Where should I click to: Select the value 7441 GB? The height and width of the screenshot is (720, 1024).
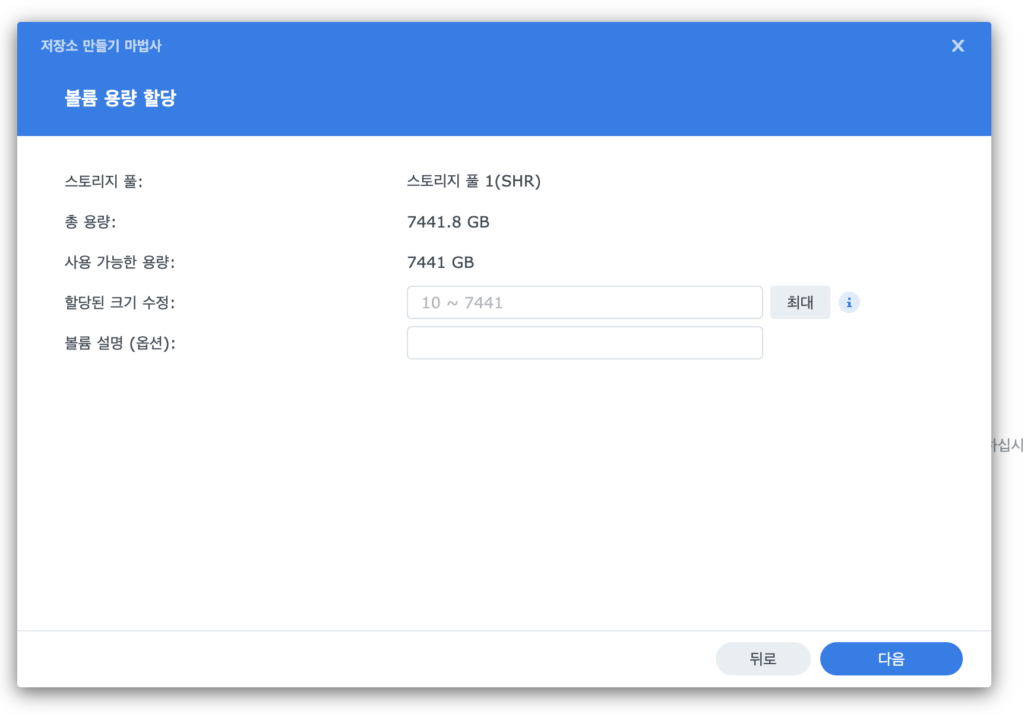pyautogui.click(x=440, y=263)
